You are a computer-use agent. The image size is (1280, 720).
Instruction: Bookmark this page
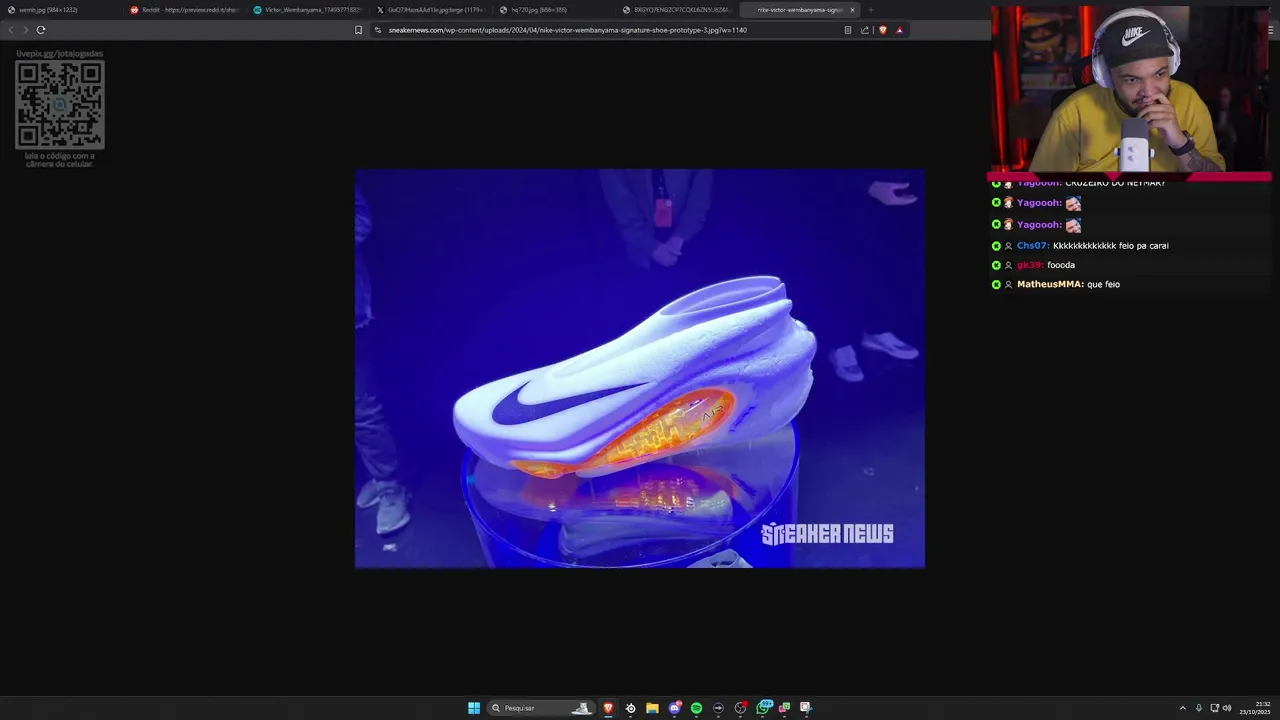pos(358,30)
